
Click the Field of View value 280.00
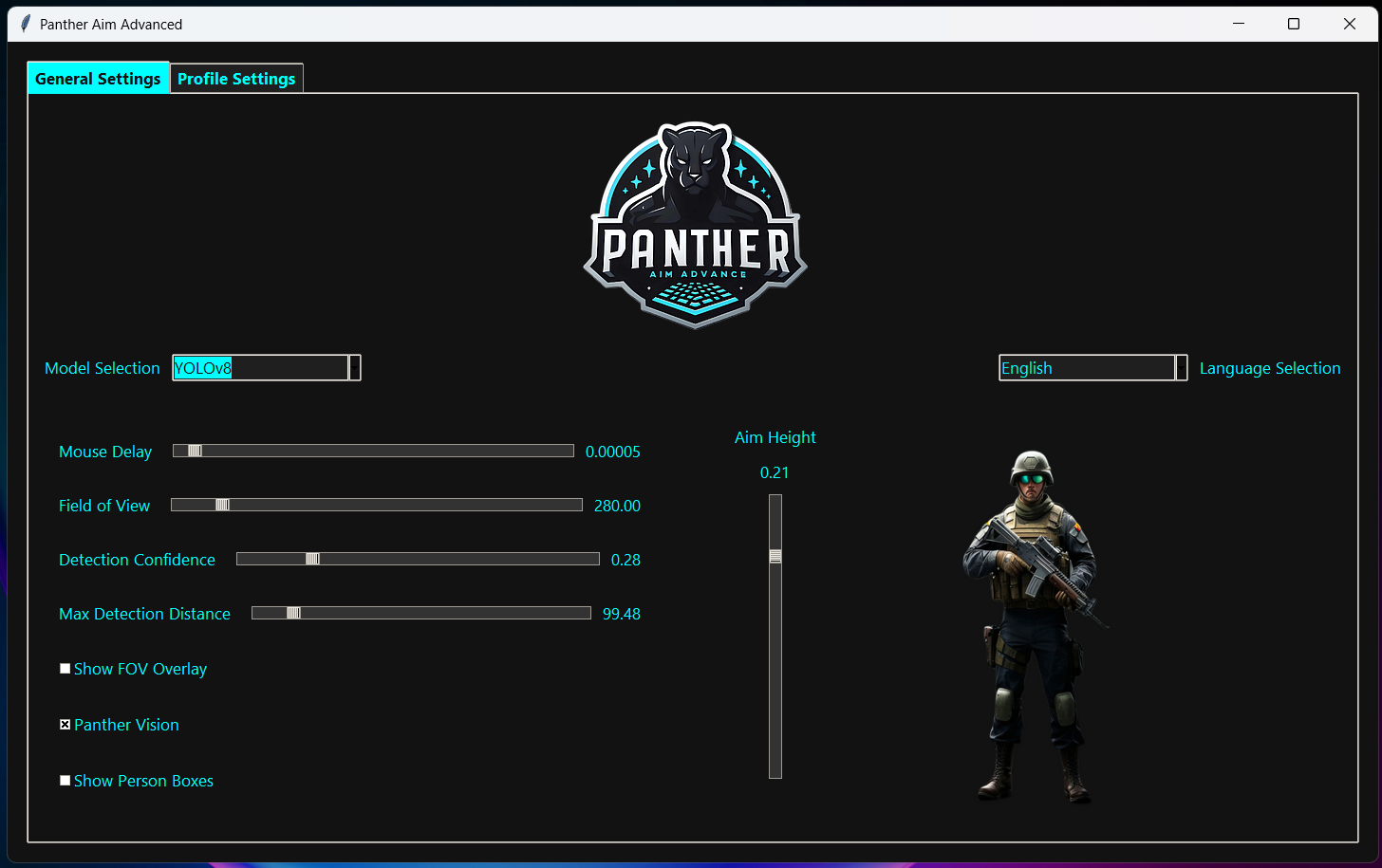point(617,506)
